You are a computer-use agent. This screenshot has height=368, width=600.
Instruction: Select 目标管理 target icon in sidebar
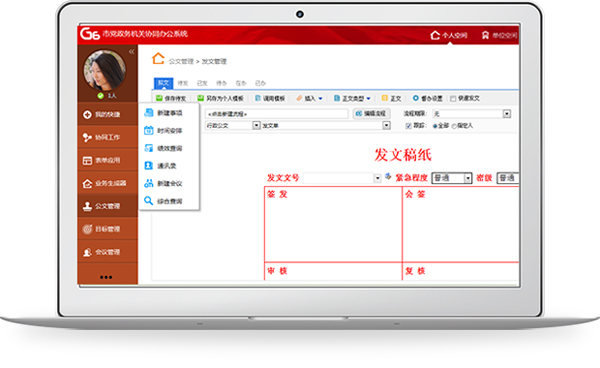pyautogui.click(x=87, y=229)
